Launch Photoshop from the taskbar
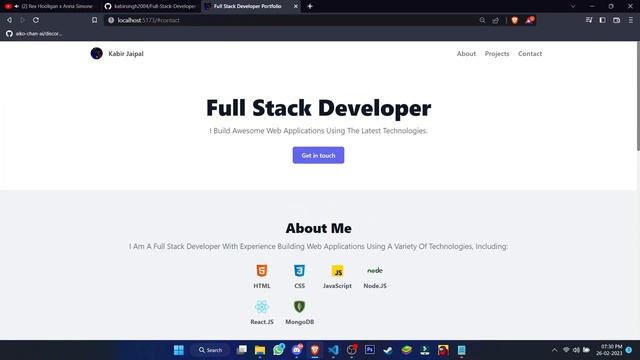 tap(370, 350)
